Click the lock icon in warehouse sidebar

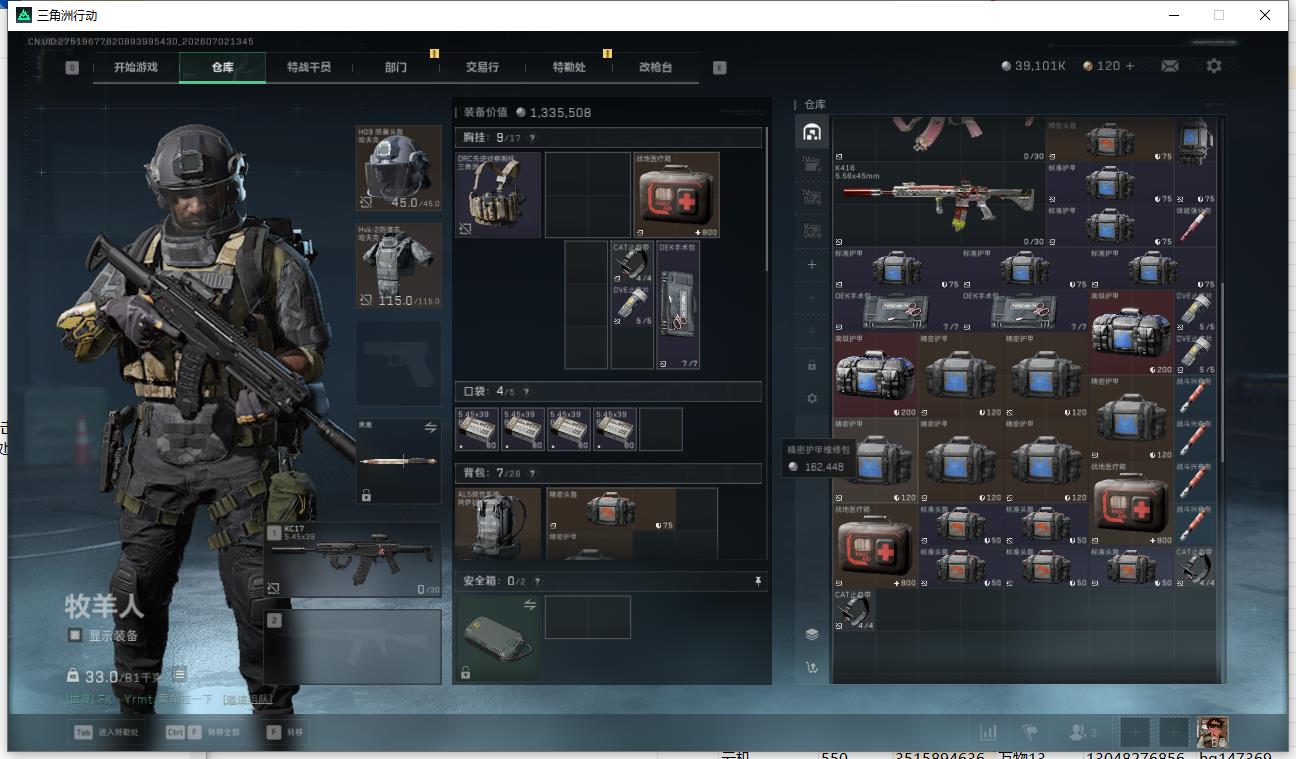tap(812, 366)
